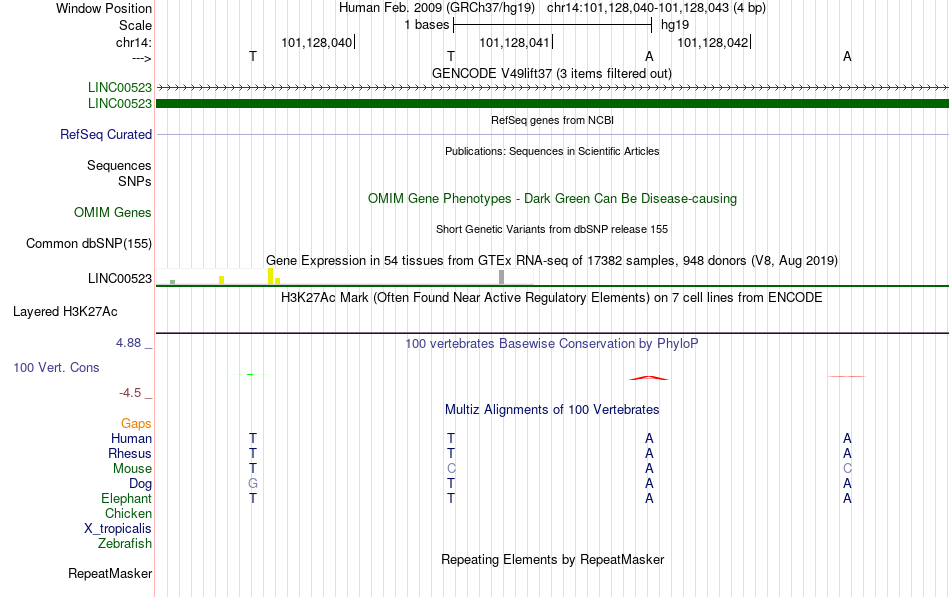Click the chr14: ruler label
The height and width of the screenshot is (597, 950).
(133, 42)
